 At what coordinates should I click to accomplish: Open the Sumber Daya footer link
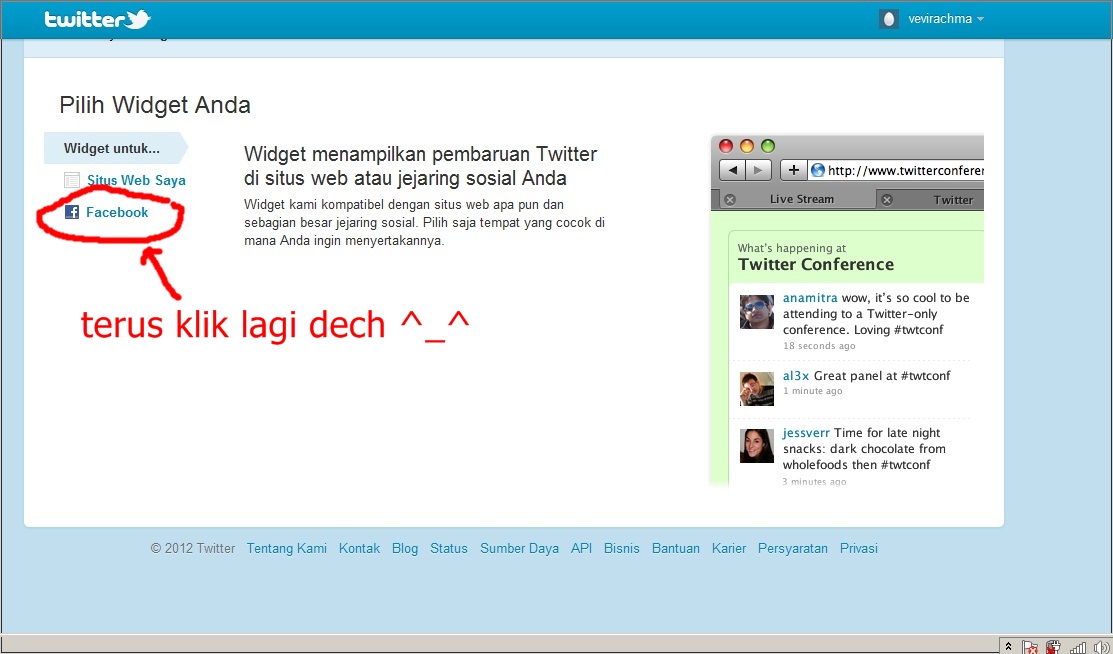tap(520, 548)
